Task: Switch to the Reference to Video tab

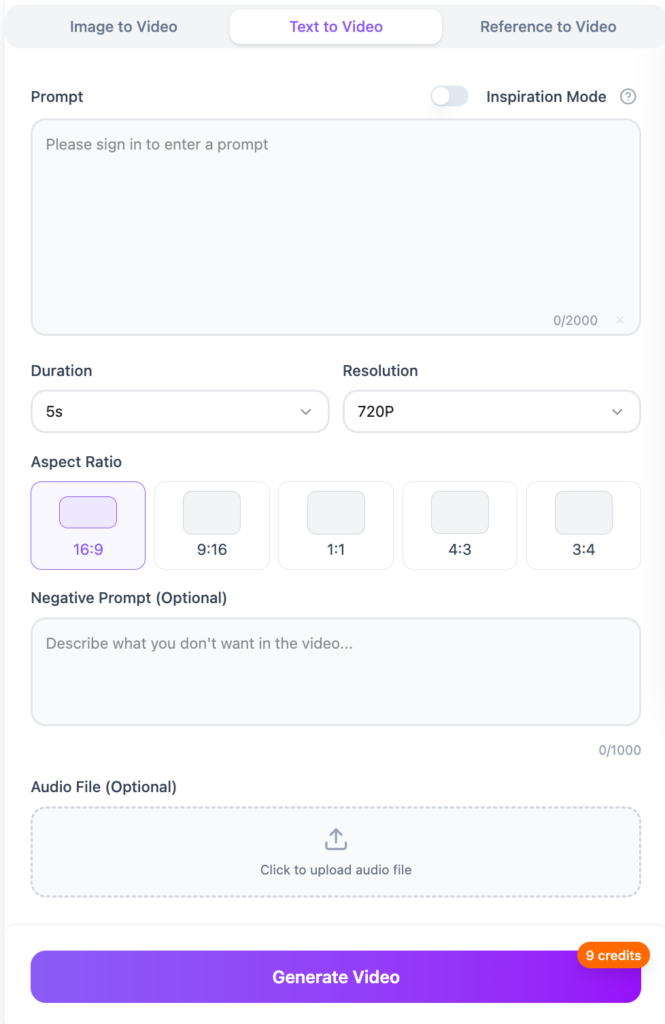Action: pos(548,27)
